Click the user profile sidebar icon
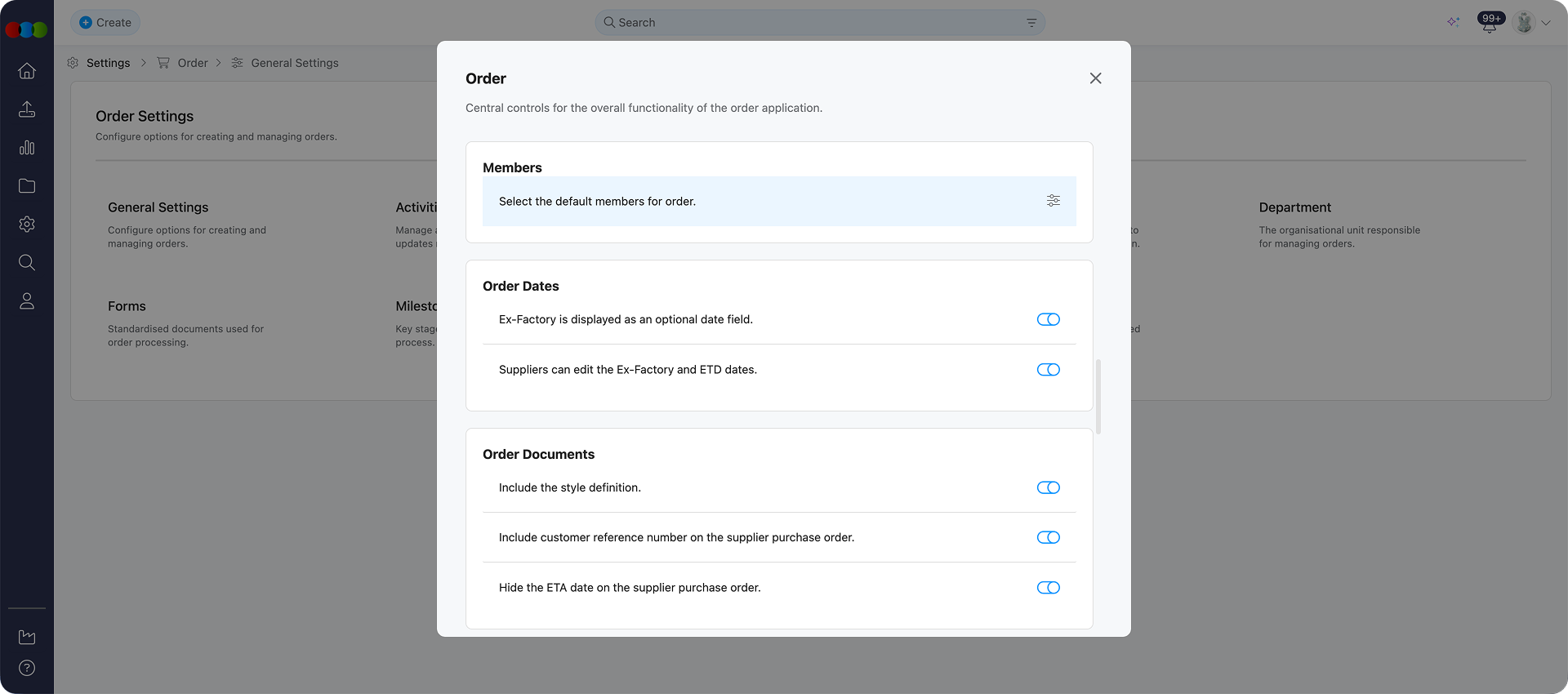 click(x=27, y=301)
